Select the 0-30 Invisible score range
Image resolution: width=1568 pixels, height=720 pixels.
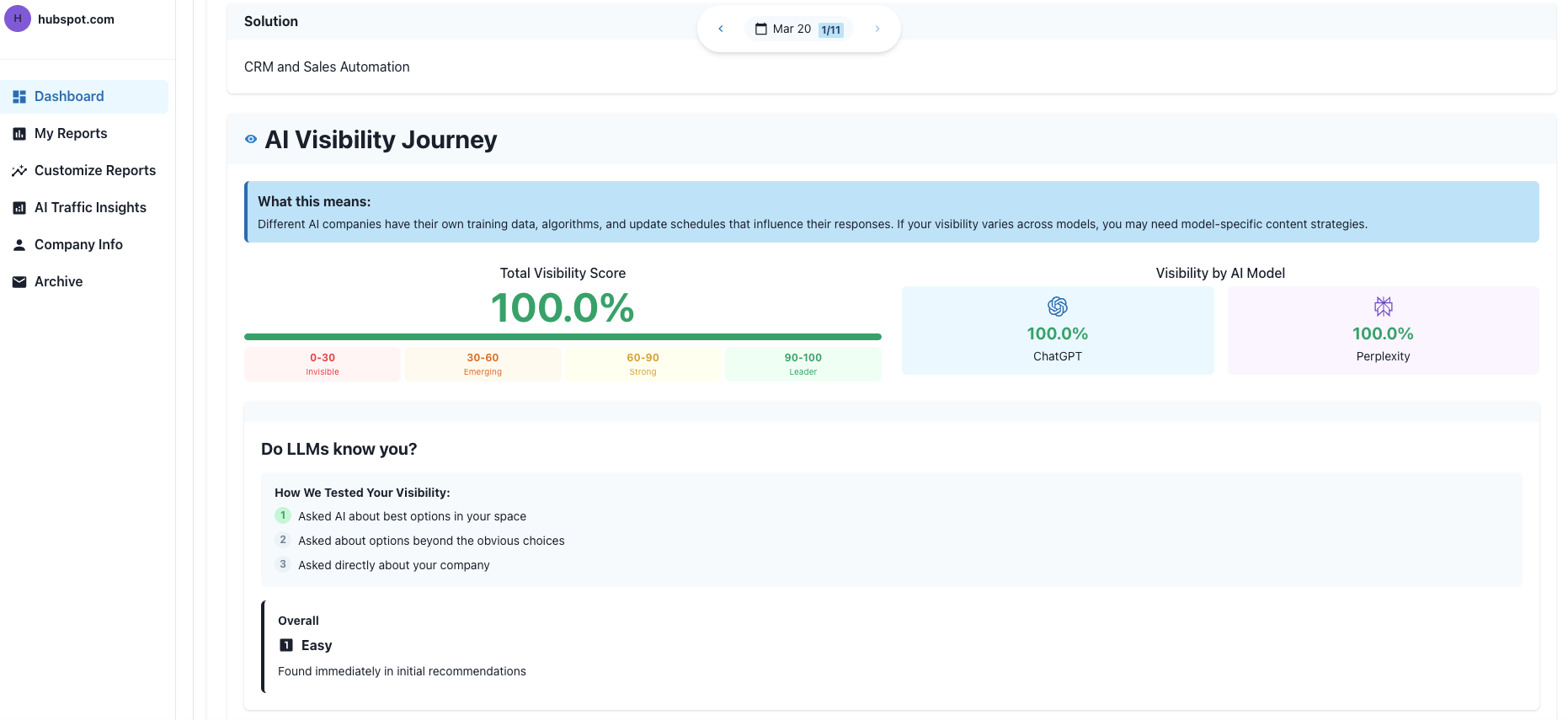(x=323, y=364)
